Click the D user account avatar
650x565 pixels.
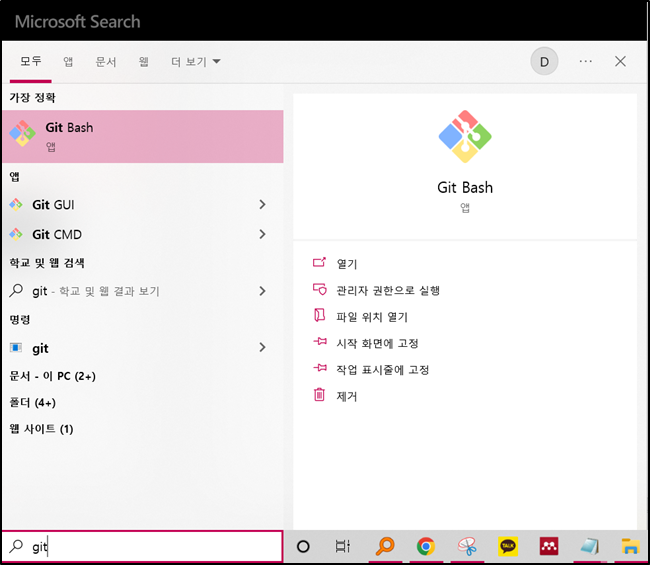(544, 61)
